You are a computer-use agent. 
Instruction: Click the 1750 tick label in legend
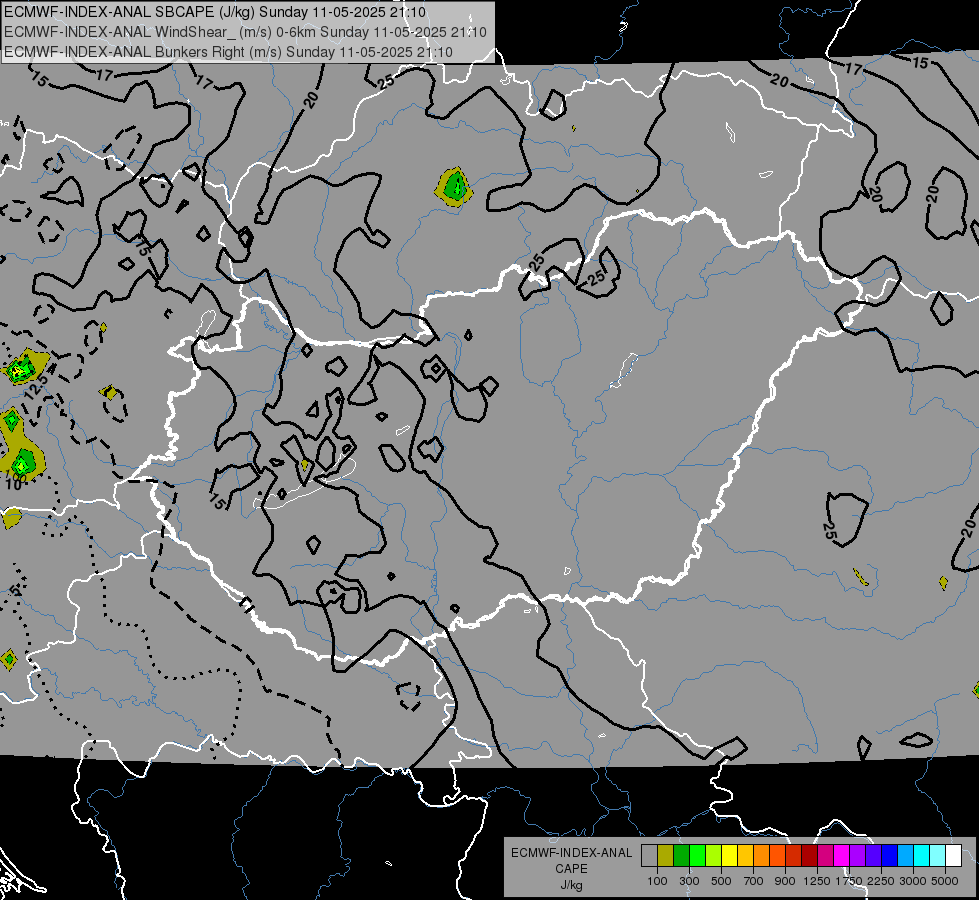[849, 881]
